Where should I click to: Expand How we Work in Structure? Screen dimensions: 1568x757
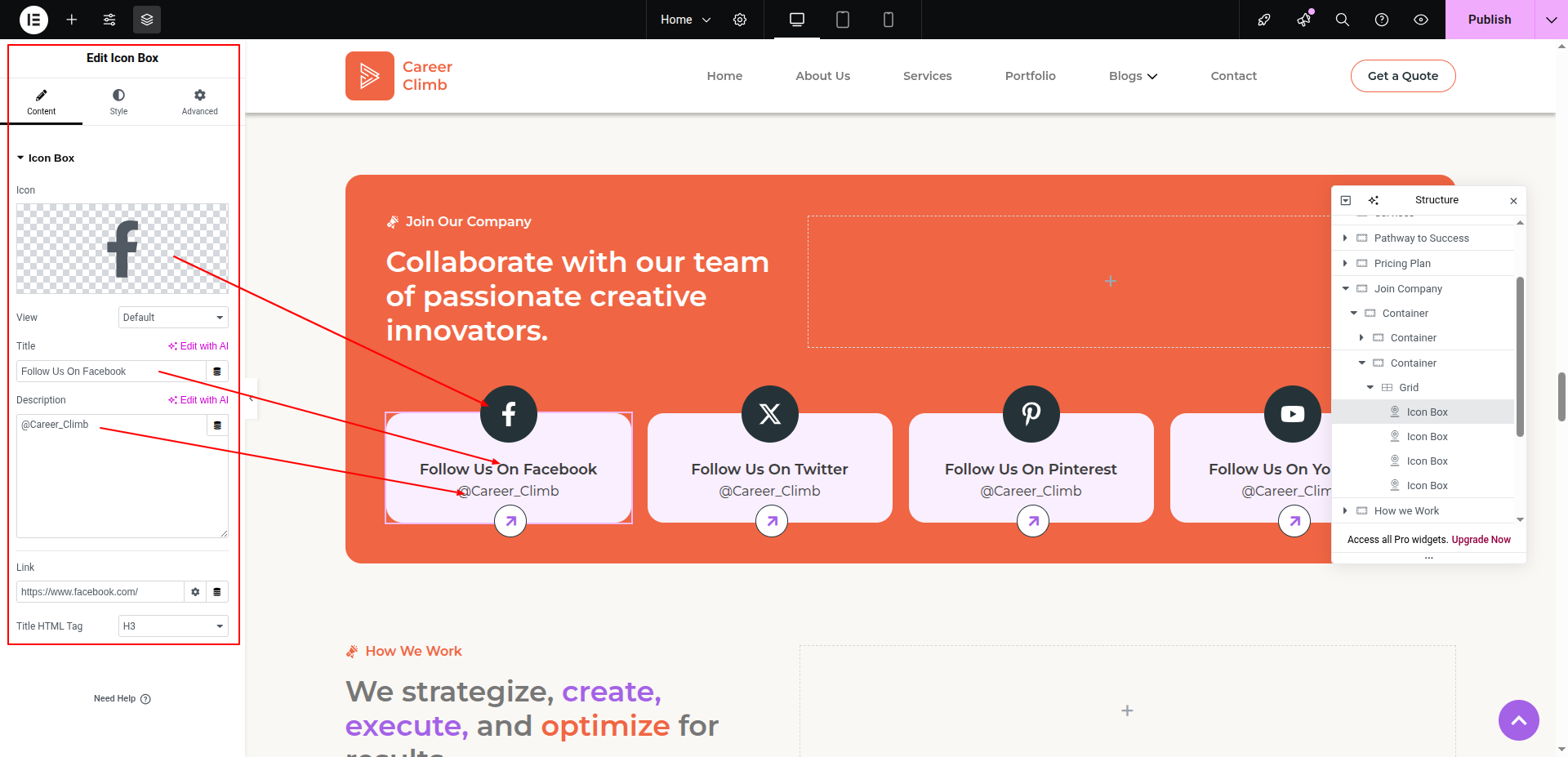(x=1345, y=511)
